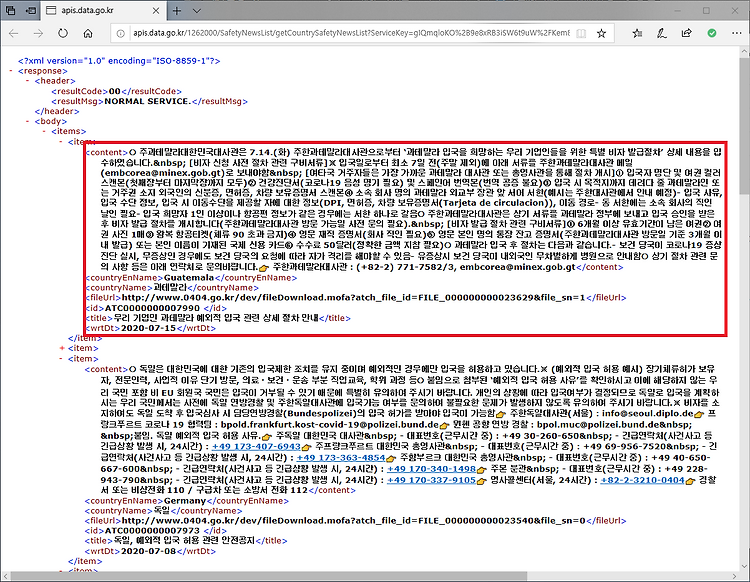Select resultCode value 00
The image size is (750, 582).
coord(114,91)
